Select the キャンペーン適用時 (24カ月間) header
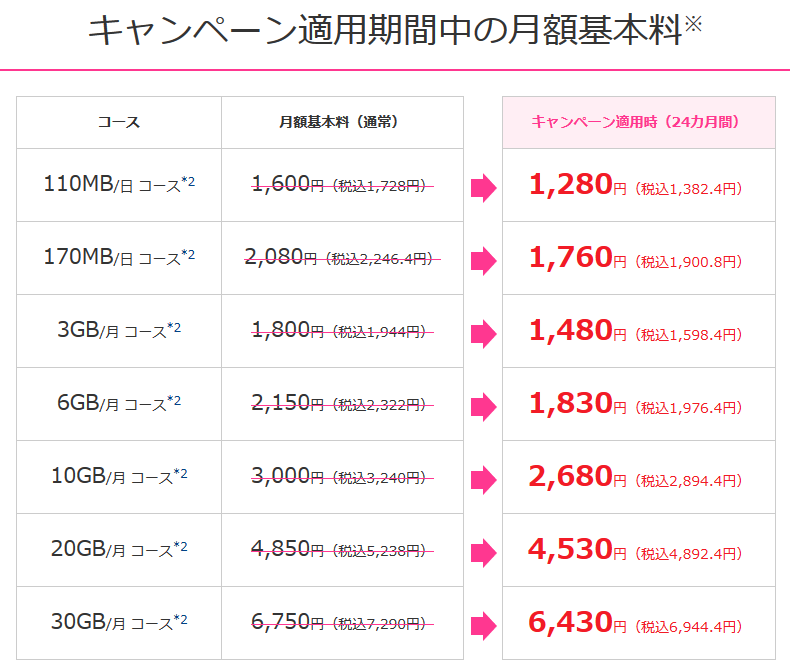790x671 pixels. [x=638, y=122]
